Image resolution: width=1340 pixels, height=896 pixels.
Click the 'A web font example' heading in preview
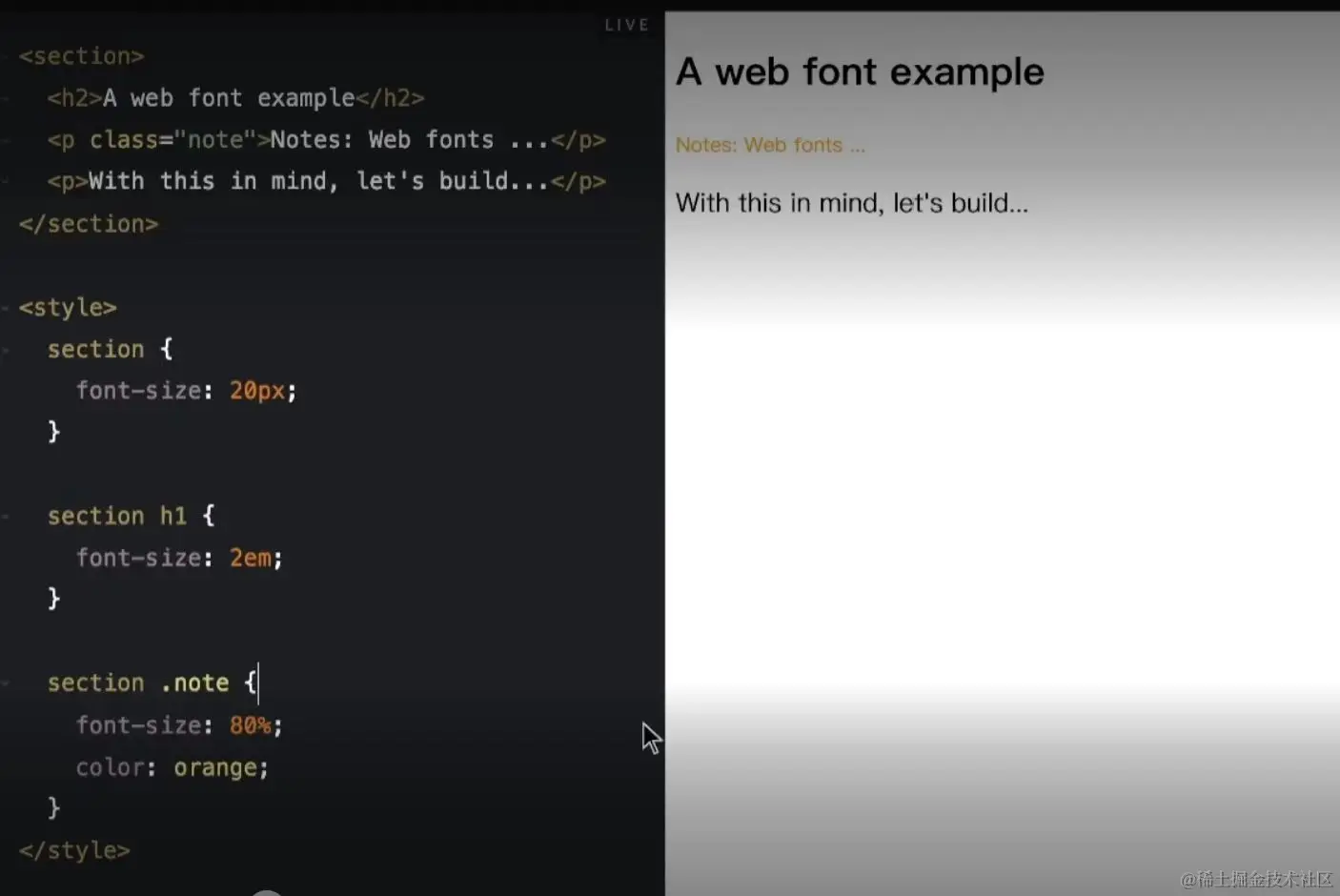coord(860,72)
